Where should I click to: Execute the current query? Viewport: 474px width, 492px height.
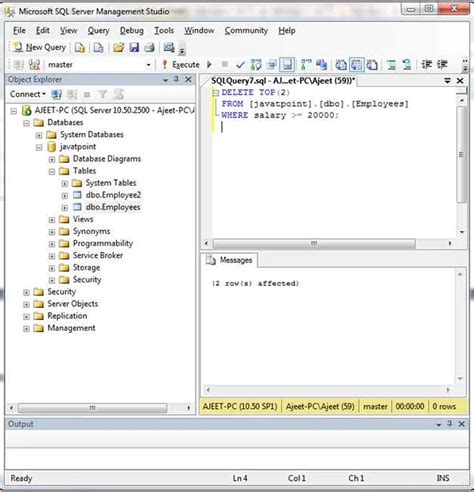pos(180,65)
